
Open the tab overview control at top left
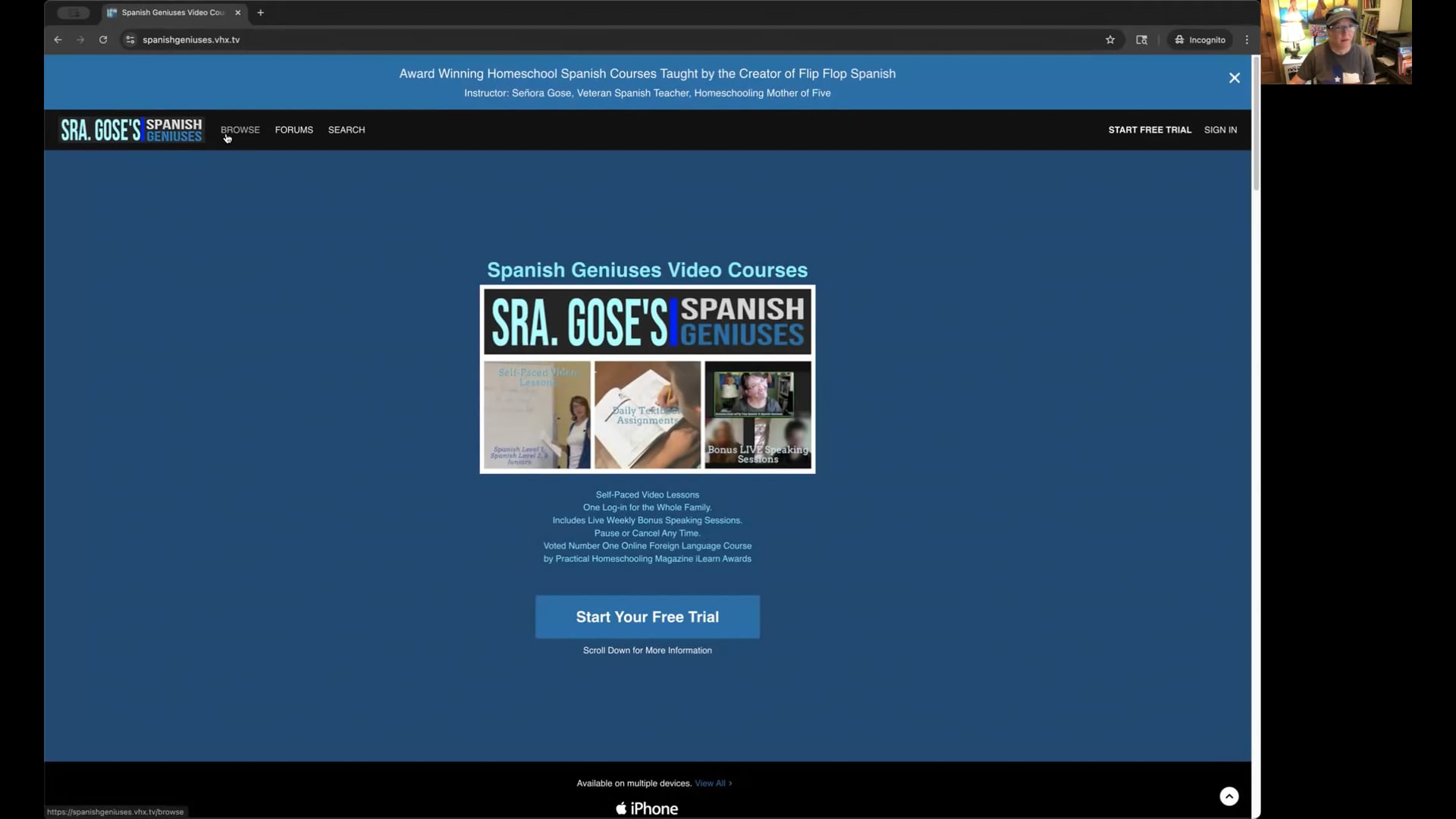pyautogui.click(x=73, y=12)
